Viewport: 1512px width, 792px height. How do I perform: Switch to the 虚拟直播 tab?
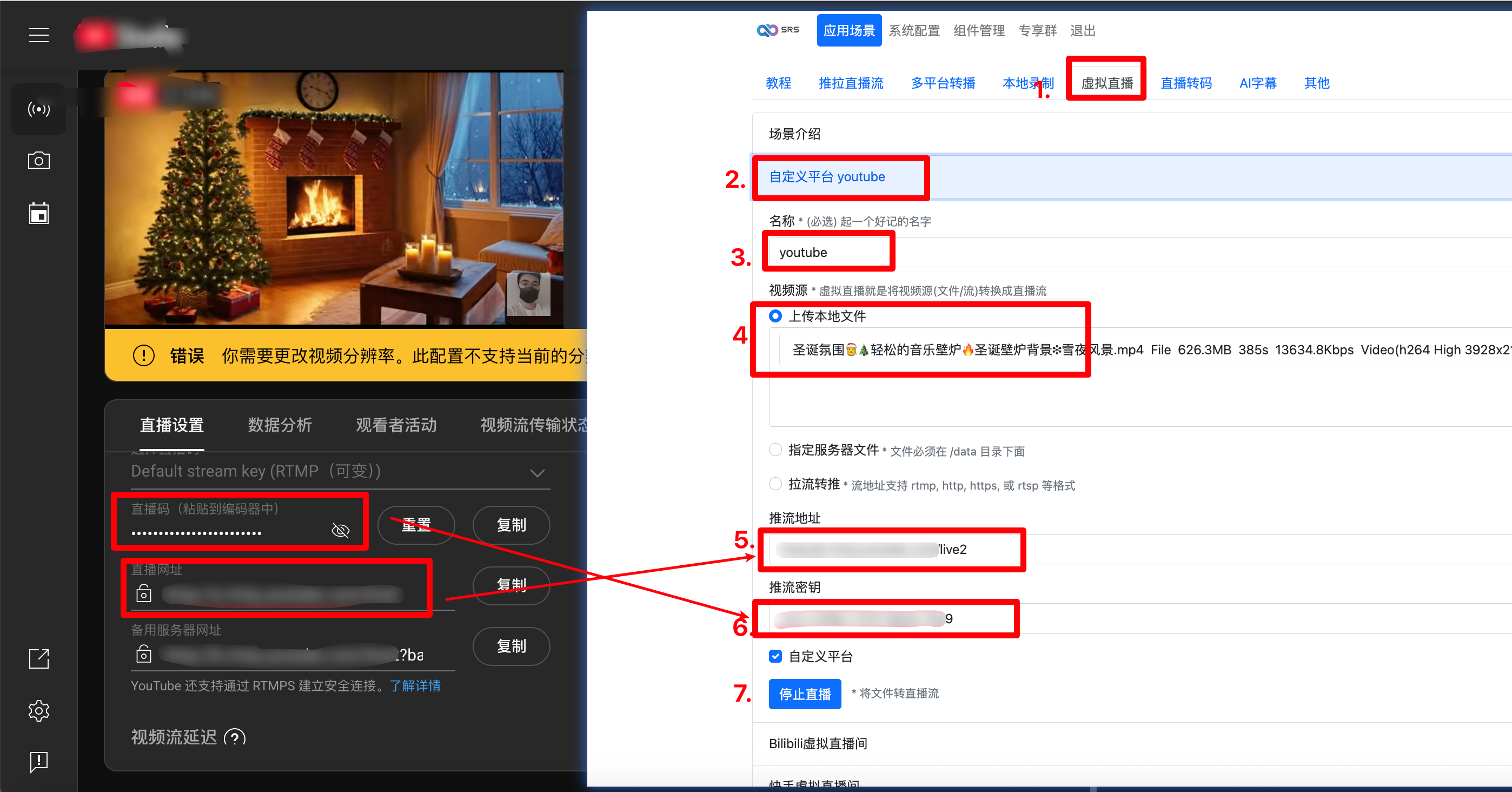pos(1106,83)
